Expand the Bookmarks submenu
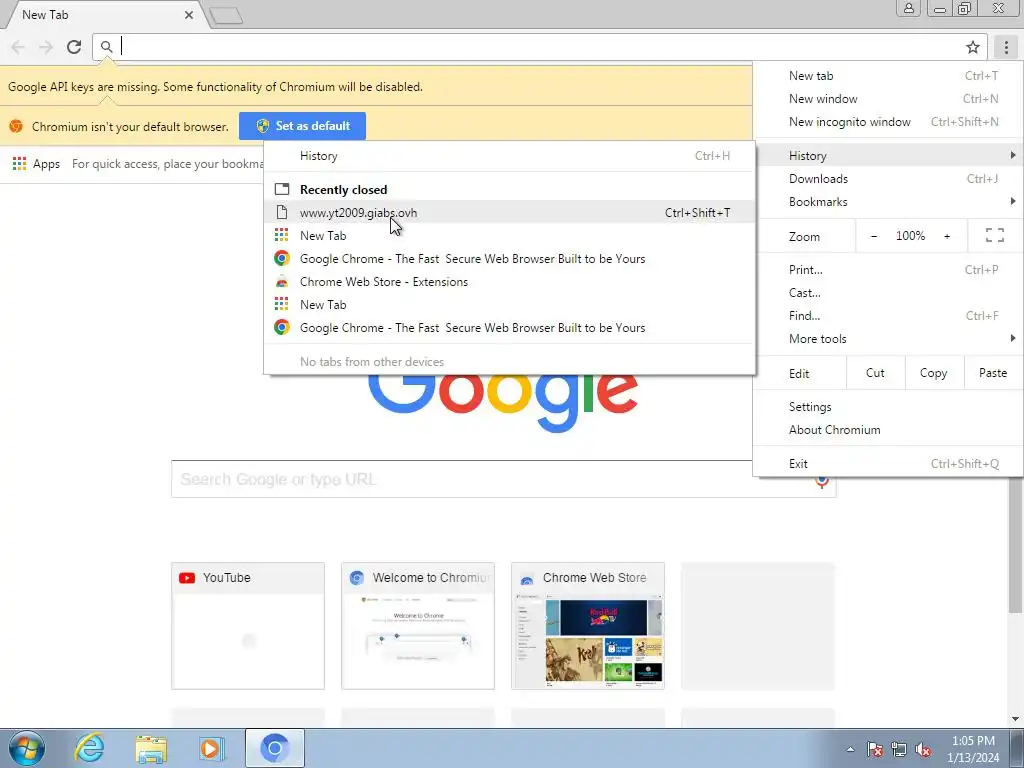The image size is (1024, 768). (x=888, y=202)
